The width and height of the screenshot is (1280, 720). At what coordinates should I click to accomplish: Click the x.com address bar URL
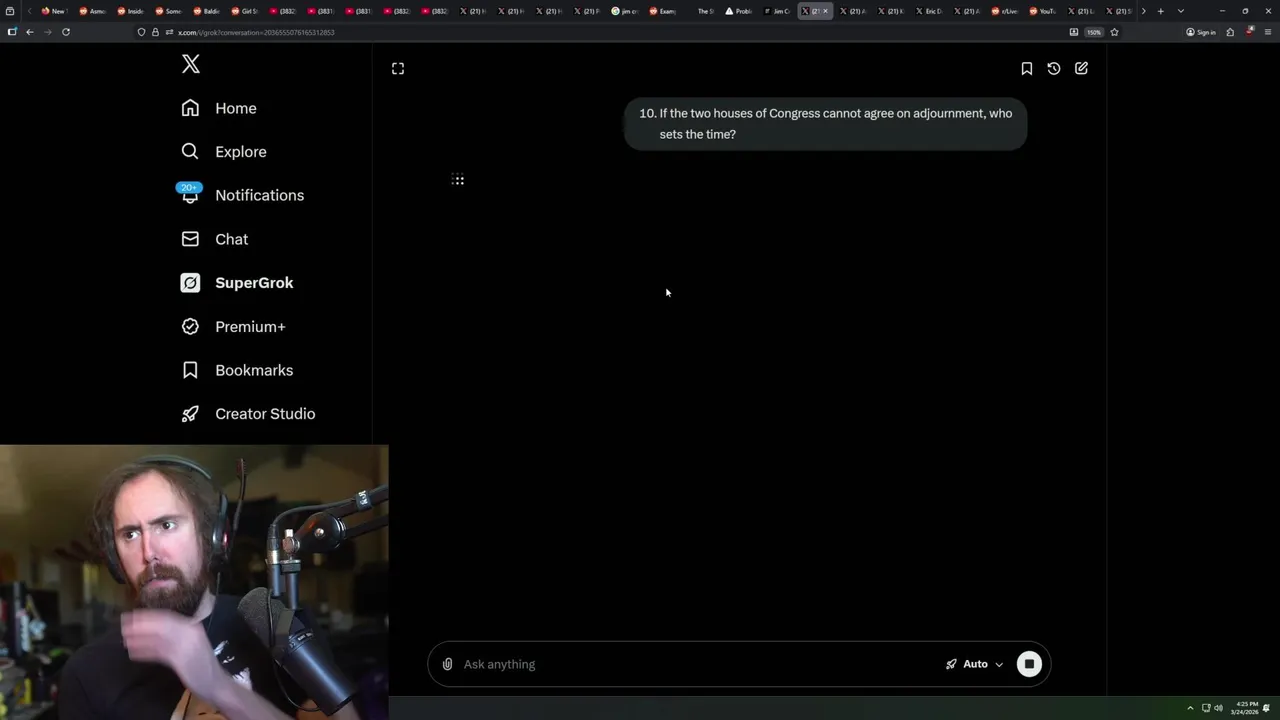point(256,32)
